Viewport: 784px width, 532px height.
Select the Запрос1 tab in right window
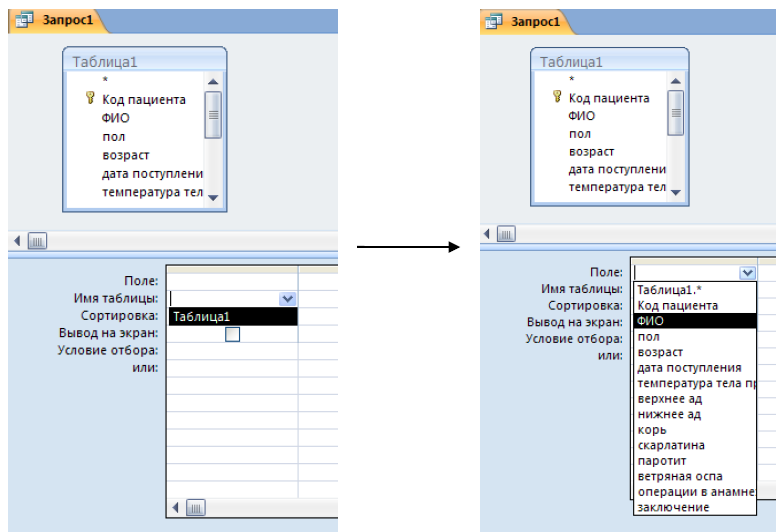click(528, 22)
